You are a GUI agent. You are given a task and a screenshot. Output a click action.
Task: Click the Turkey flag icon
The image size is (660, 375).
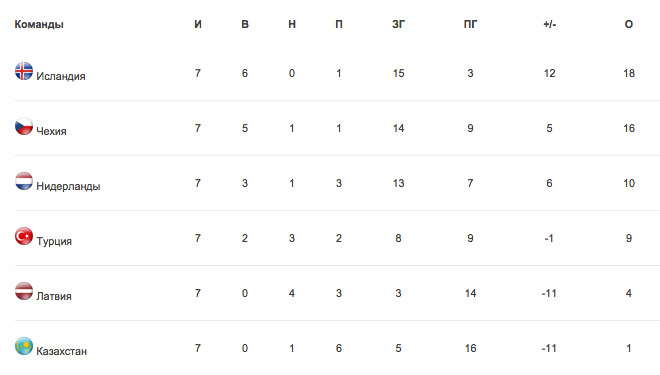pos(24,236)
